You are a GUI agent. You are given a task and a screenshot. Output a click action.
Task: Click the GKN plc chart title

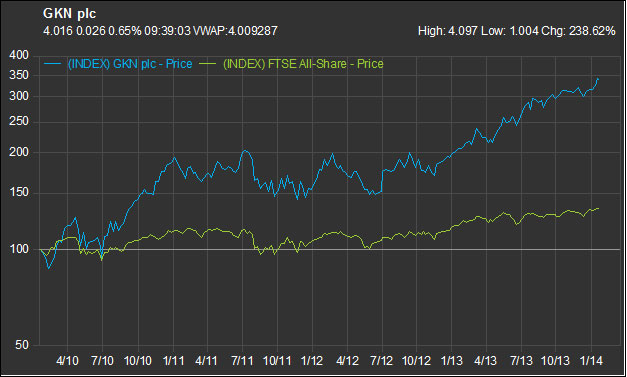point(70,14)
